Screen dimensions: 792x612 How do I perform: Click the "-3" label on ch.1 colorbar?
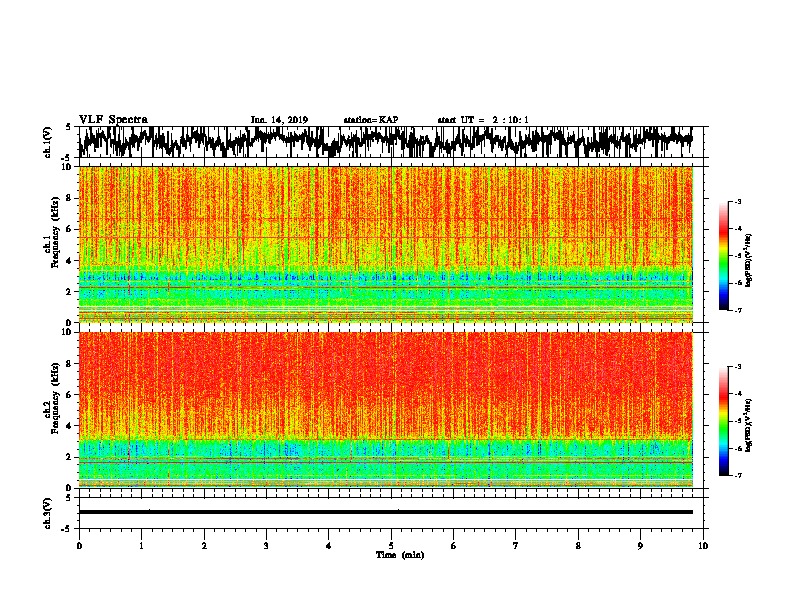pos(738,202)
